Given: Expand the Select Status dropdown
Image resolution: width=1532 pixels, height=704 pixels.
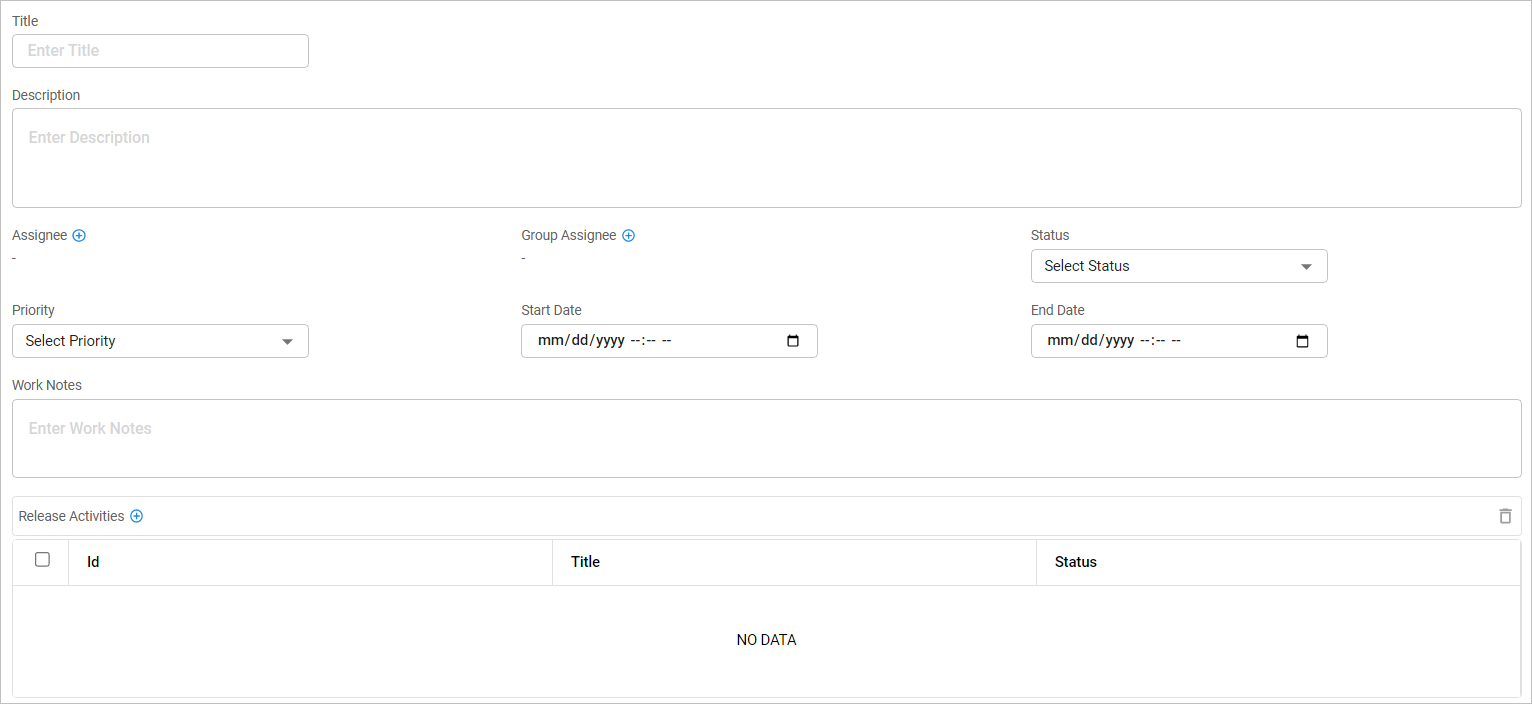Looking at the screenshot, I should click(x=1178, y=266).
